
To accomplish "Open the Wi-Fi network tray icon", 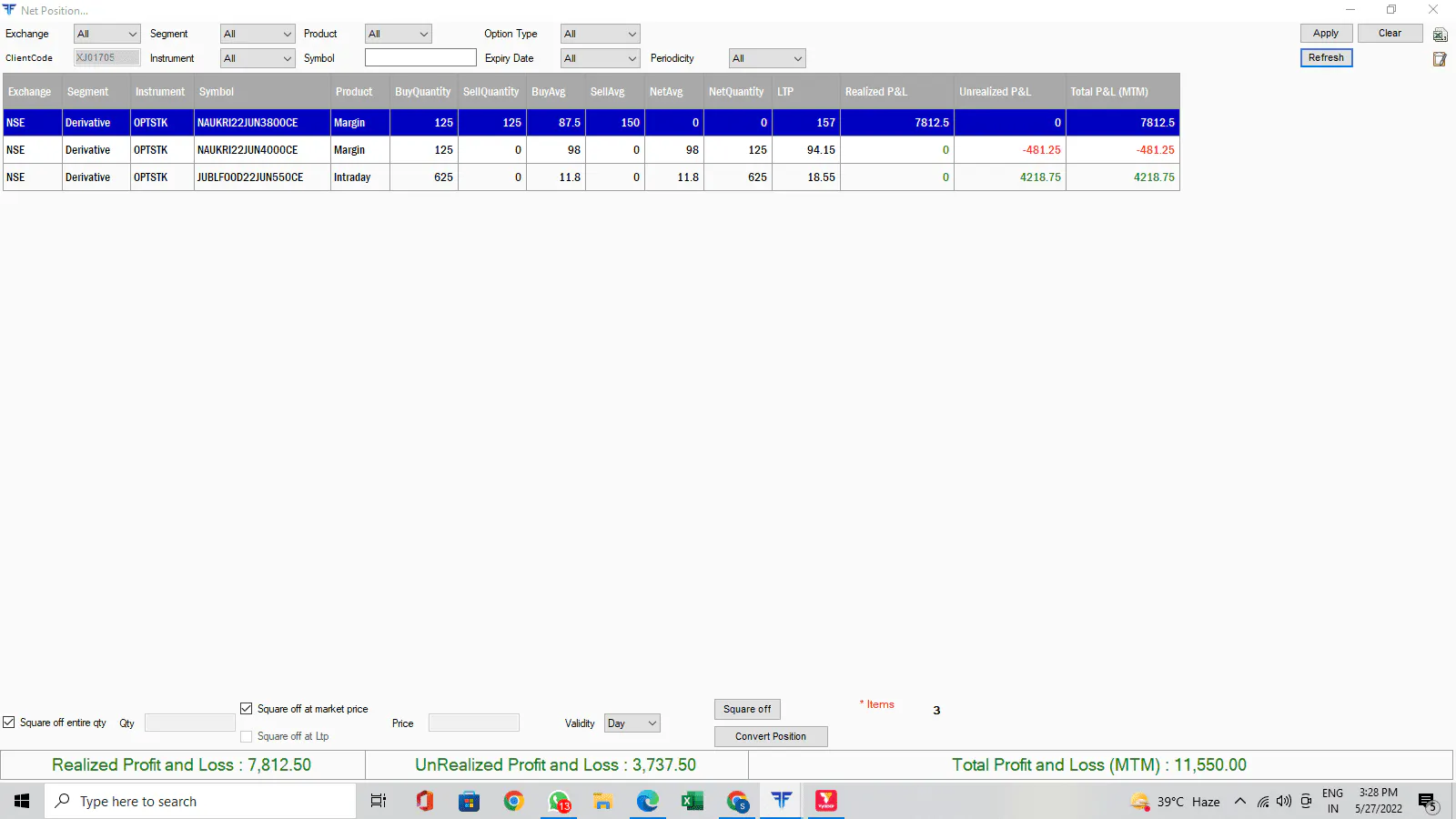I will (1263, 801).
